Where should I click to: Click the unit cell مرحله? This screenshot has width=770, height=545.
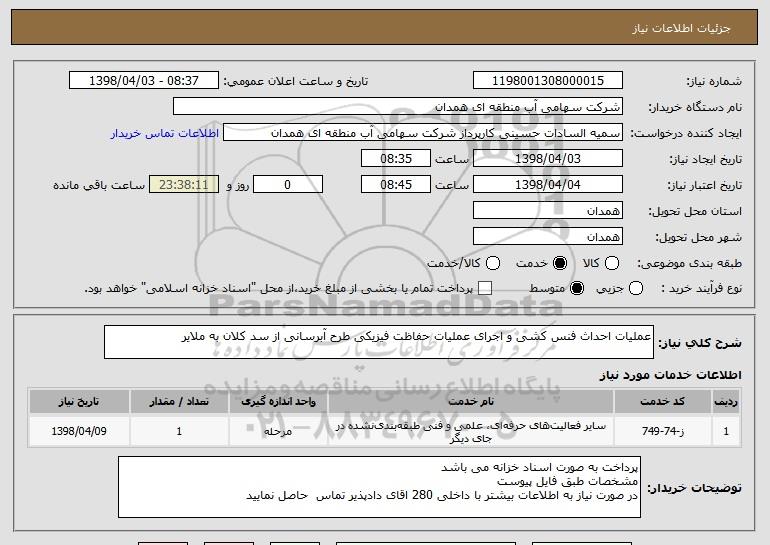tap(278, 431)
